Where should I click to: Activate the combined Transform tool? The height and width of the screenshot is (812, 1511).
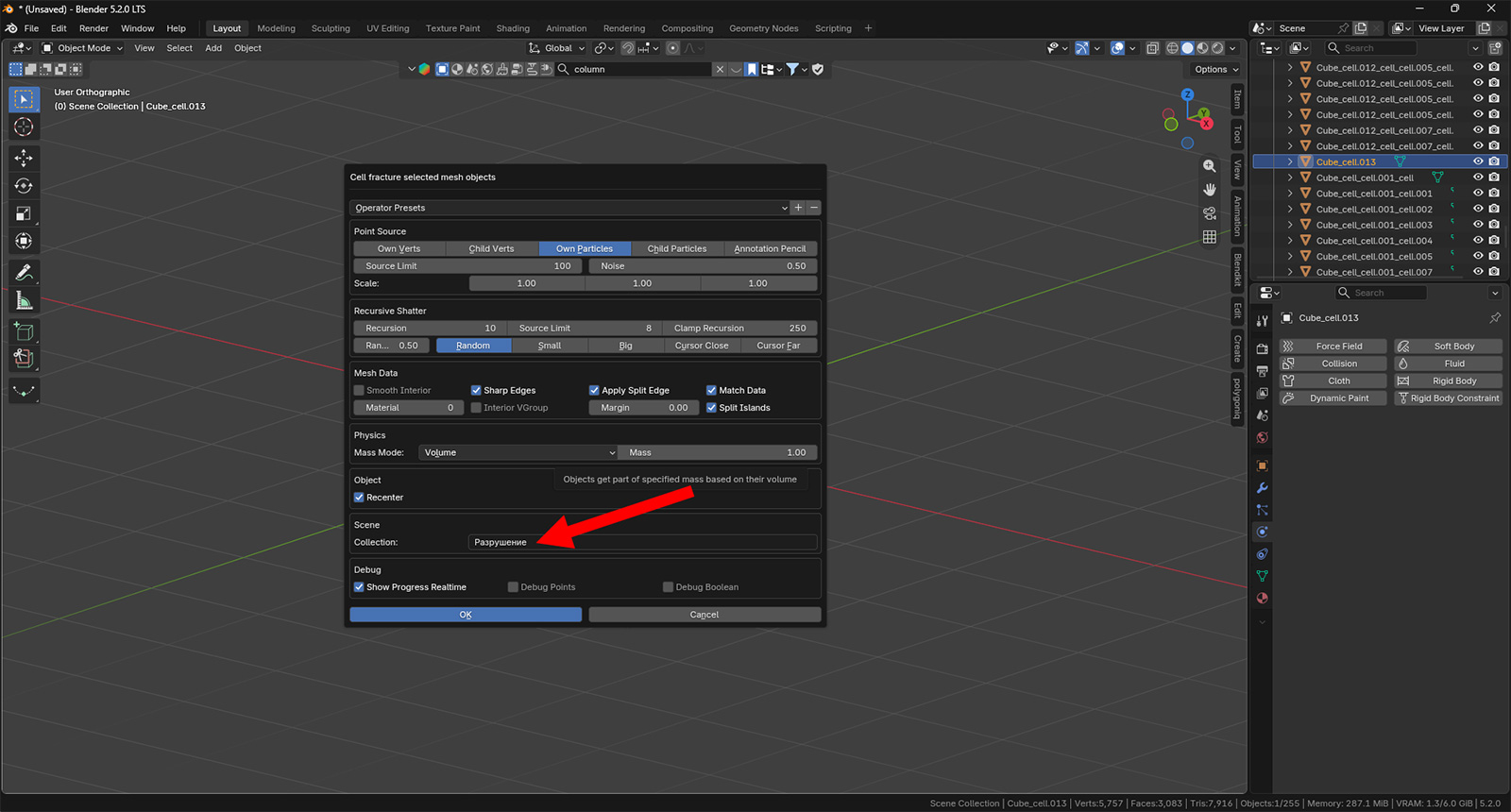[x=24, y=242]
